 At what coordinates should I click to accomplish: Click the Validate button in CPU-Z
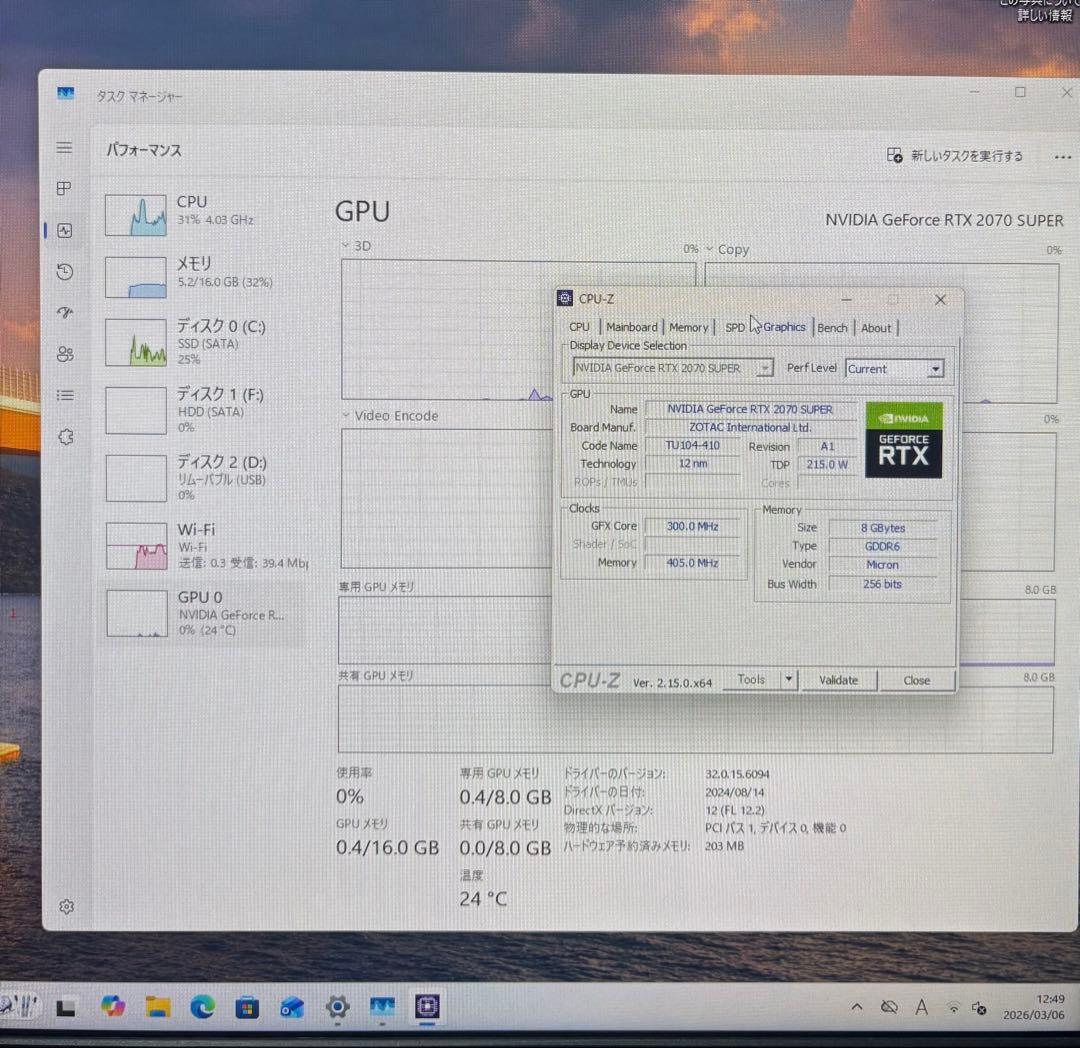pos(838,680)
